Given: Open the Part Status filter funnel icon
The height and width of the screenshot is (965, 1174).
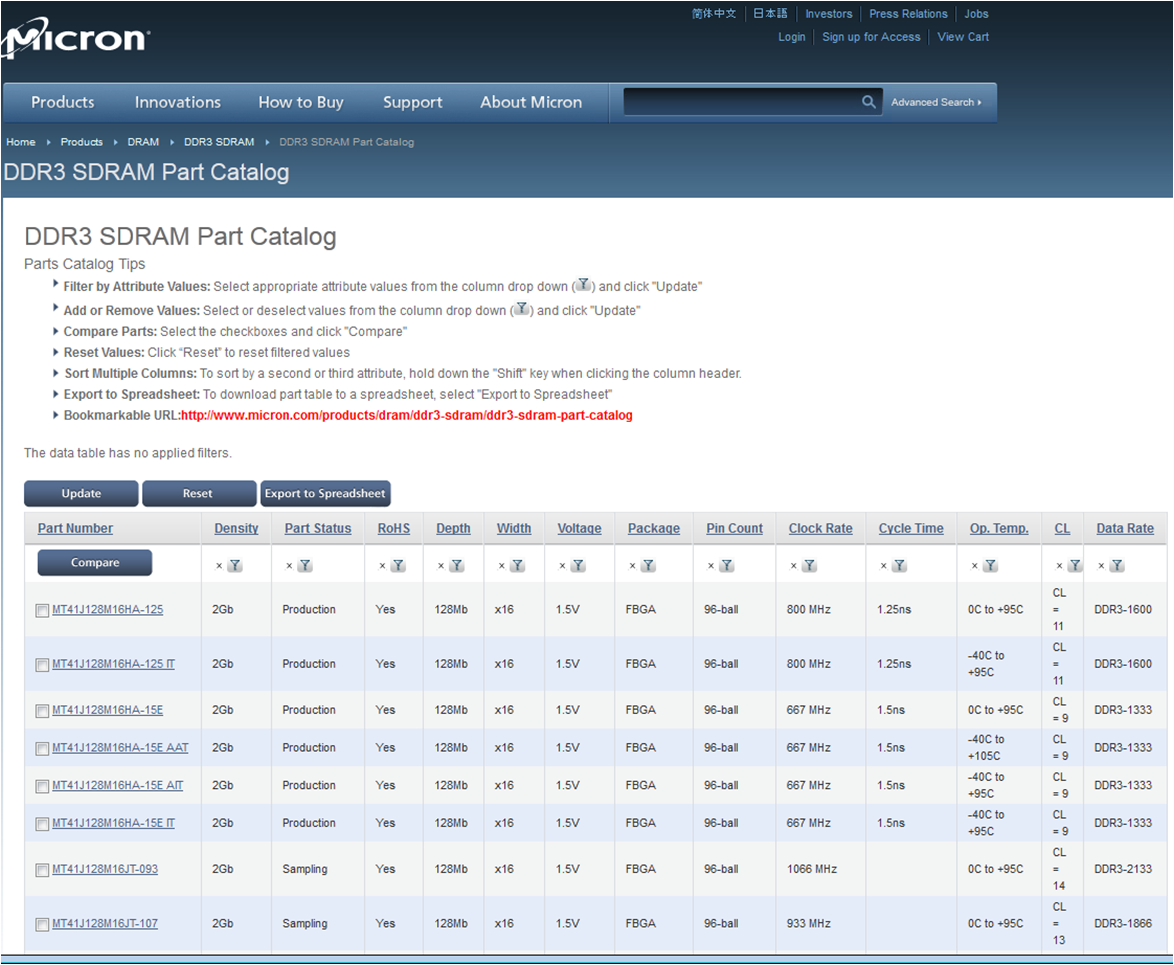Looking at the screenshot, I should point(305,566).
